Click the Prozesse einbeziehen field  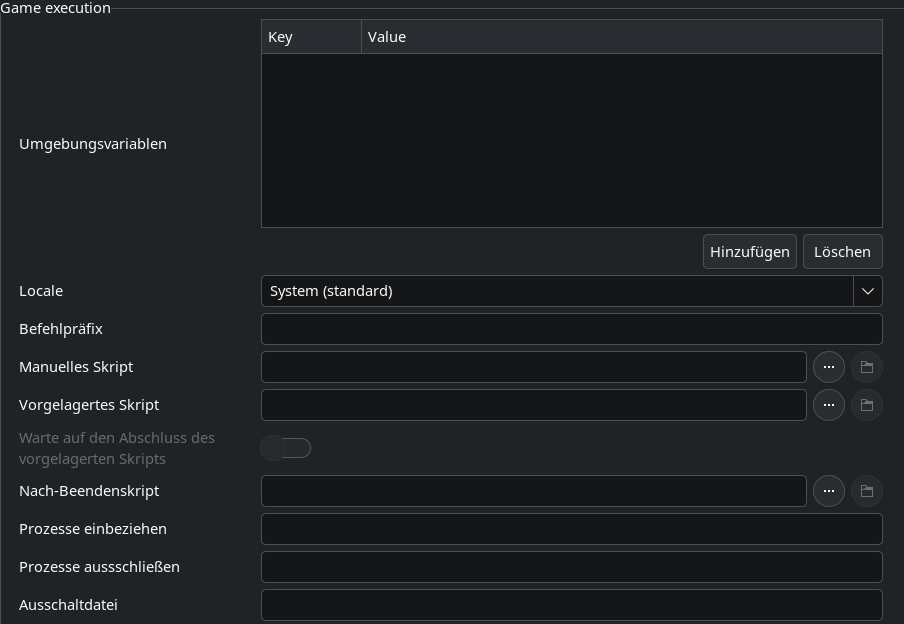coord(571,529)
